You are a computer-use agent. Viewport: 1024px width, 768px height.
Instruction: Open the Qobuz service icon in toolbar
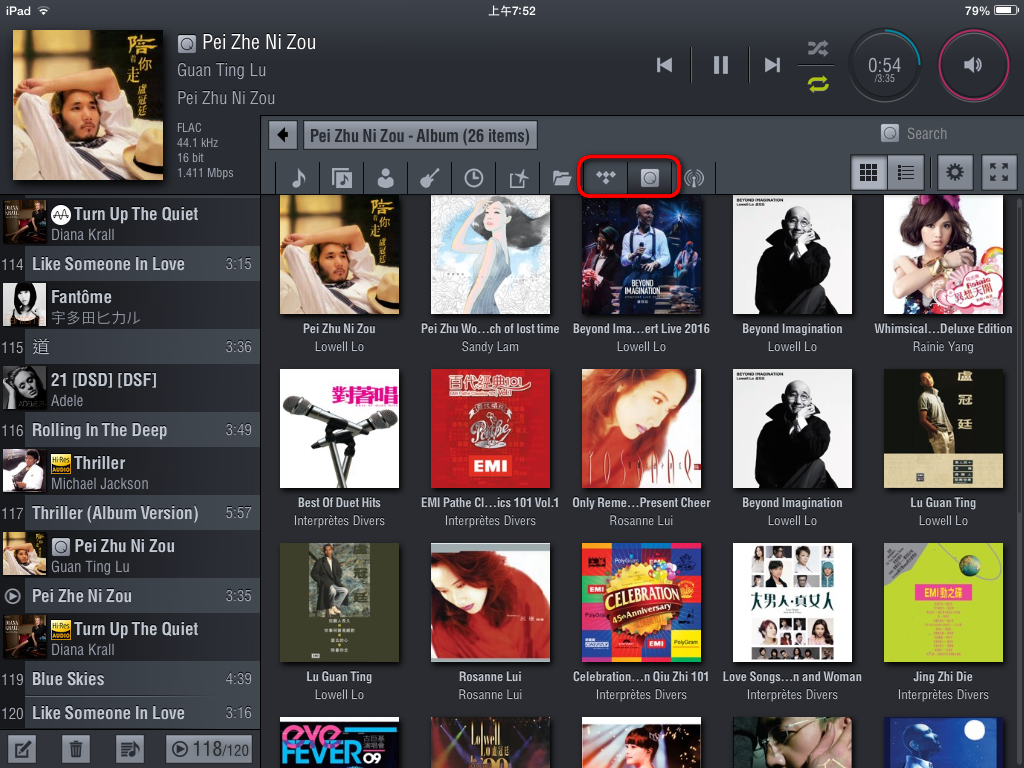point(650,178)
